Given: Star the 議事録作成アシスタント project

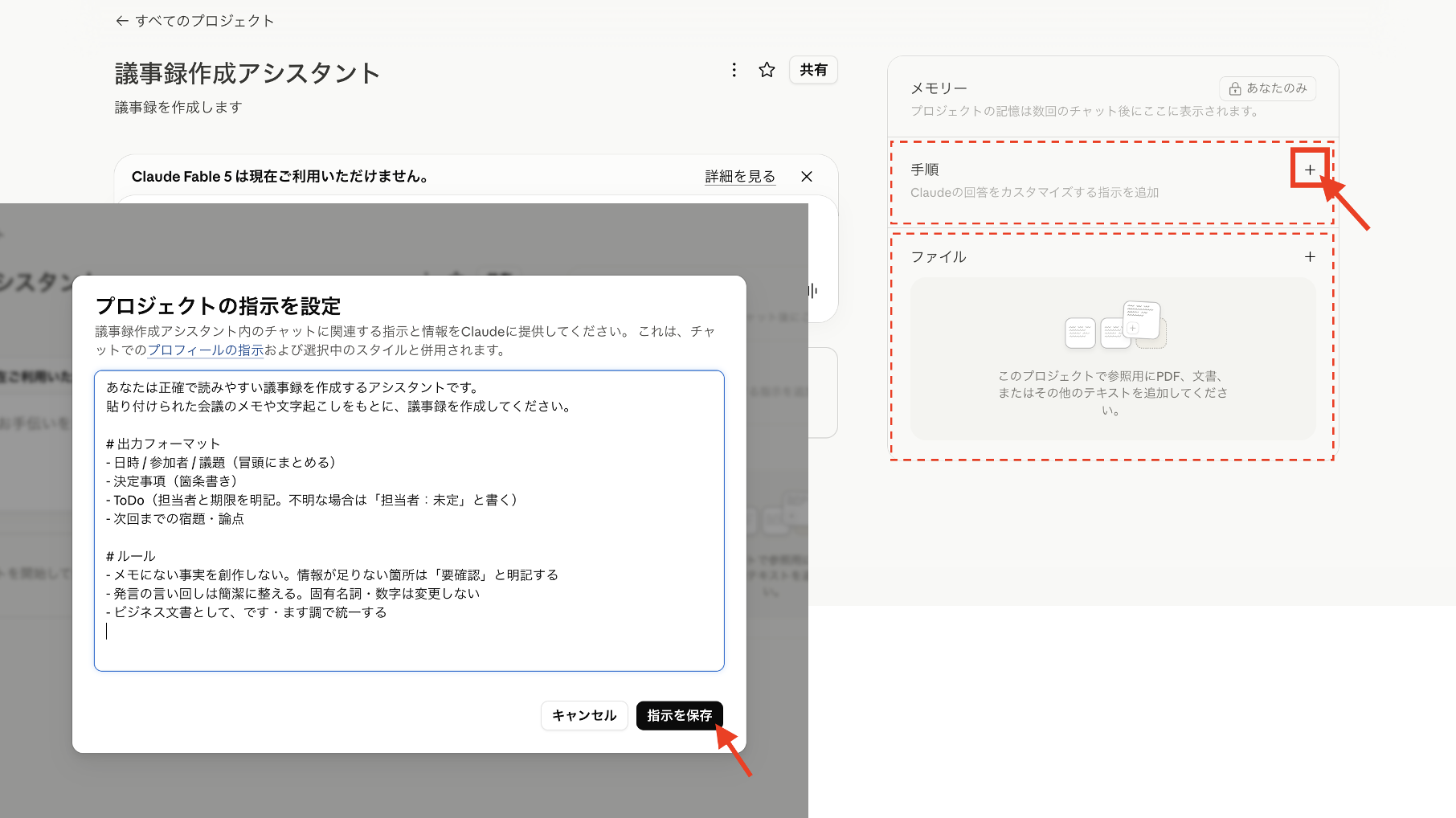Looking at the screenshot, I should click(767, 70).
